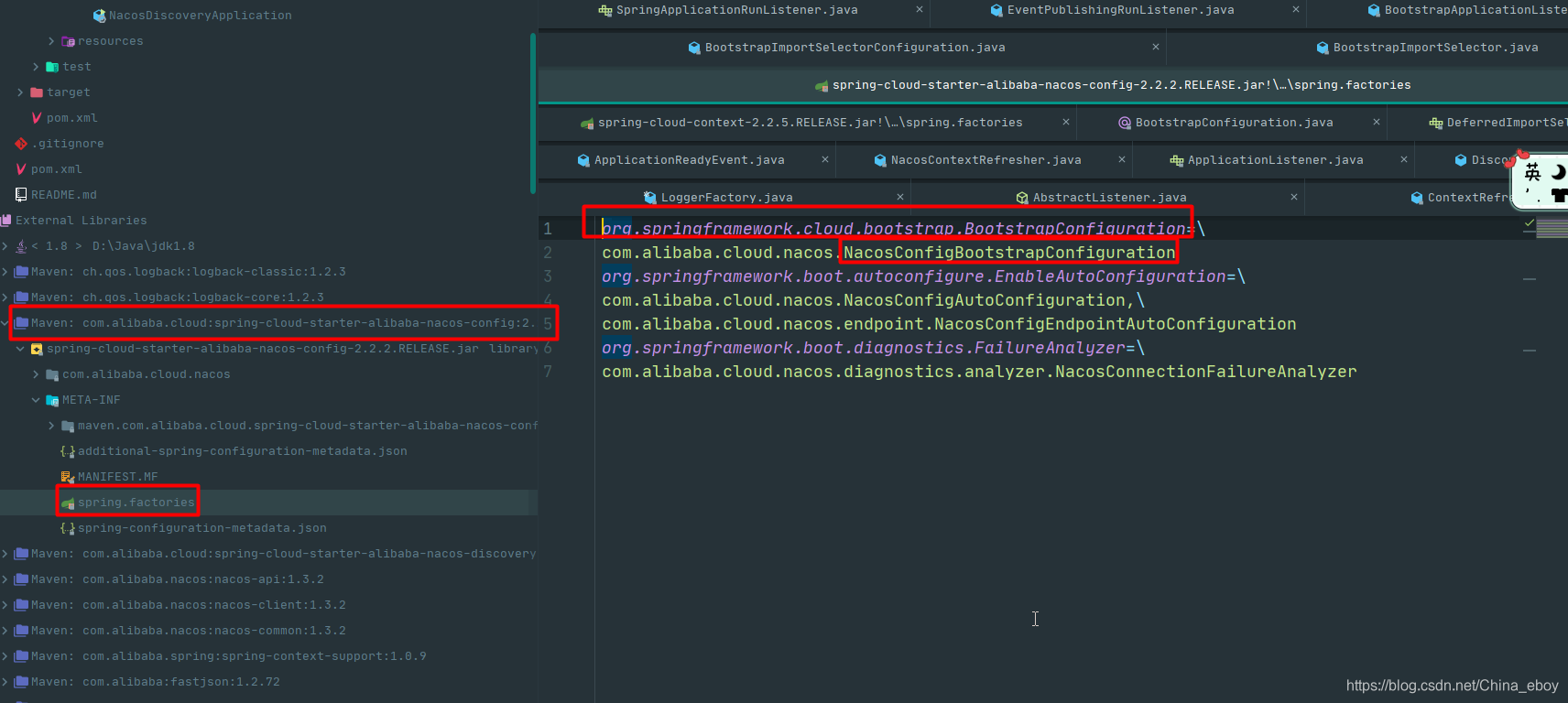
Task: Click NacosConfigBootstrapConfiguration text on line 2
Action: 1009,253
